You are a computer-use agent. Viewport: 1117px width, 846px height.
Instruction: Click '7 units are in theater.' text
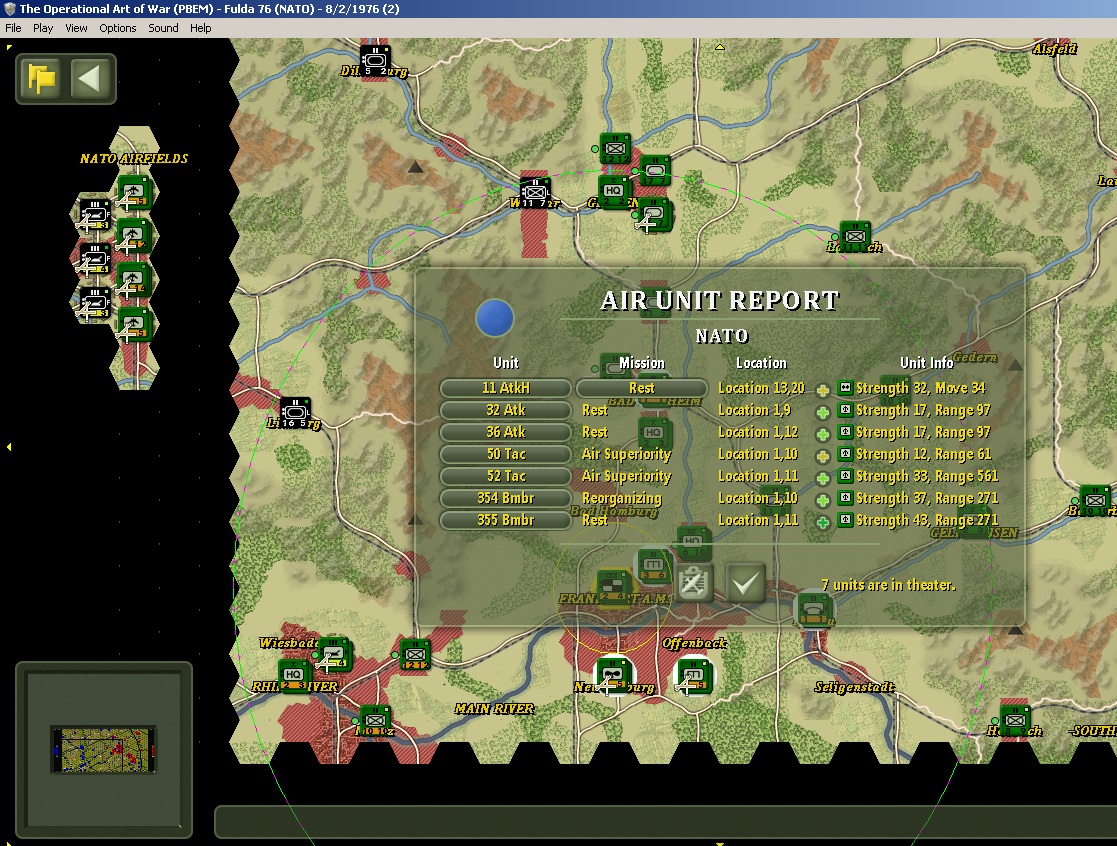pos(888,585)
